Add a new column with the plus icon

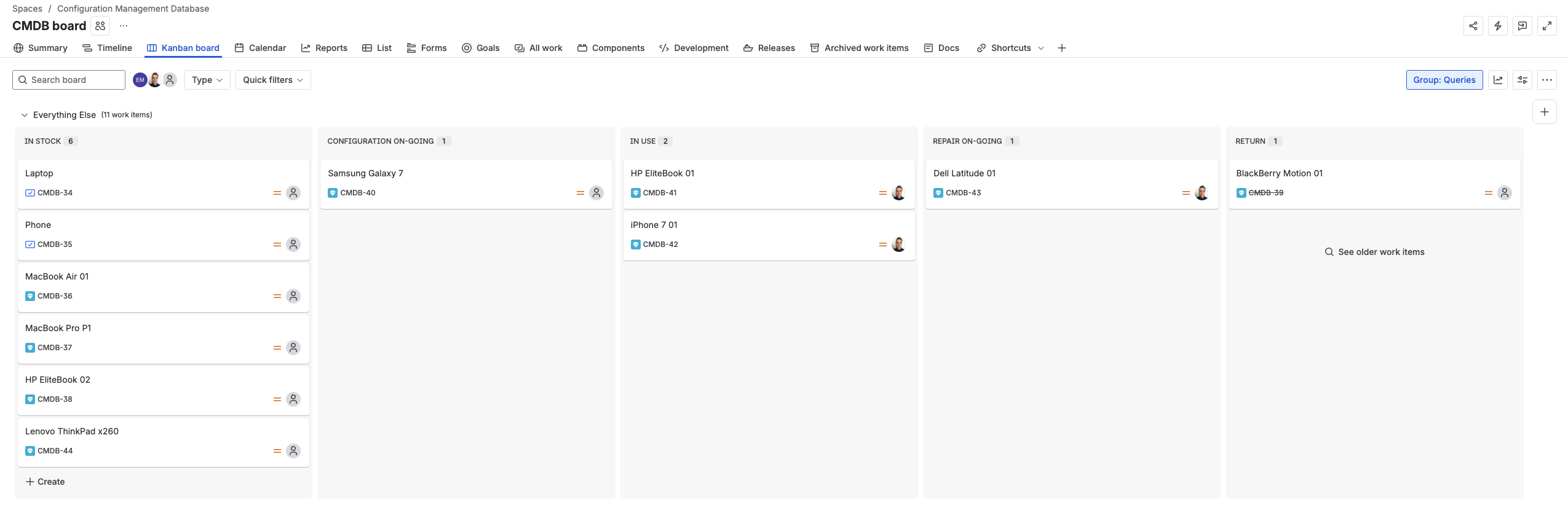pyautogui.click(x=1544, y=112)
